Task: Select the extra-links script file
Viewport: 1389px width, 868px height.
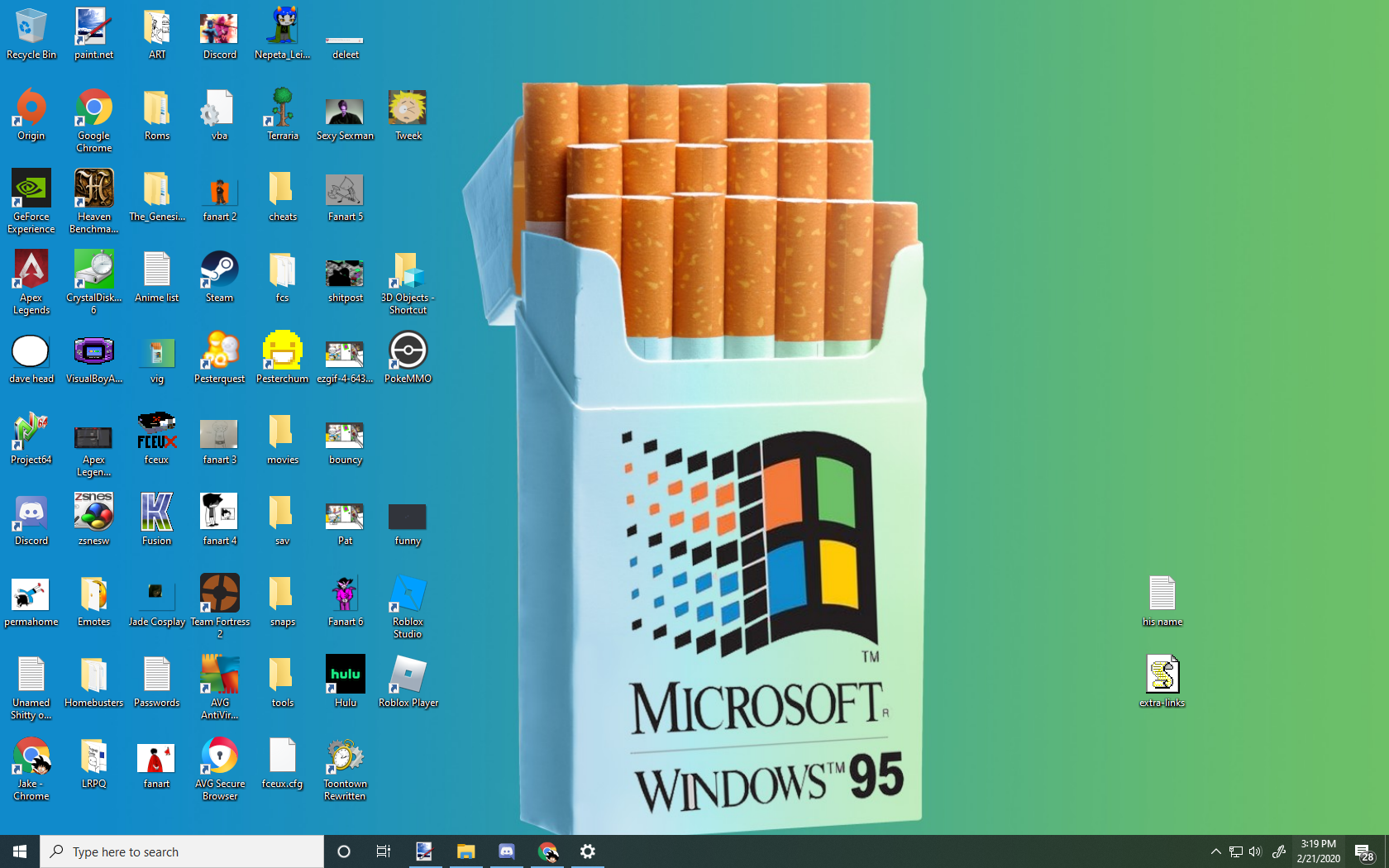Action: pos(1162,682)
